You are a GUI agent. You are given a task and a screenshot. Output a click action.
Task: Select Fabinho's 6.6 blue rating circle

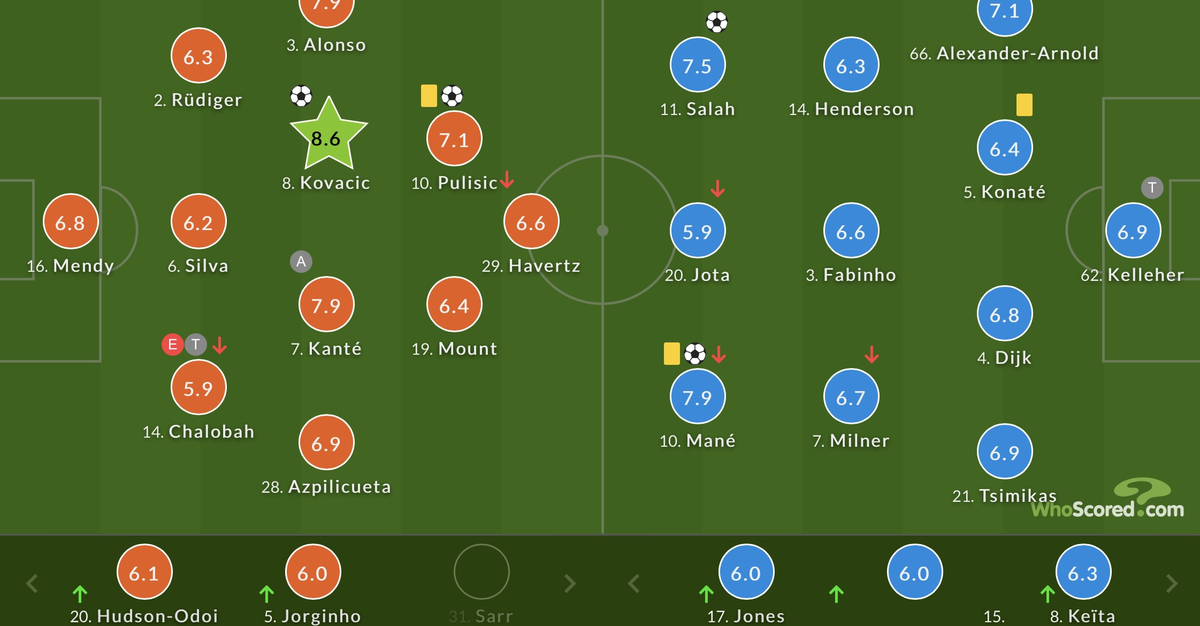(850, 232)
